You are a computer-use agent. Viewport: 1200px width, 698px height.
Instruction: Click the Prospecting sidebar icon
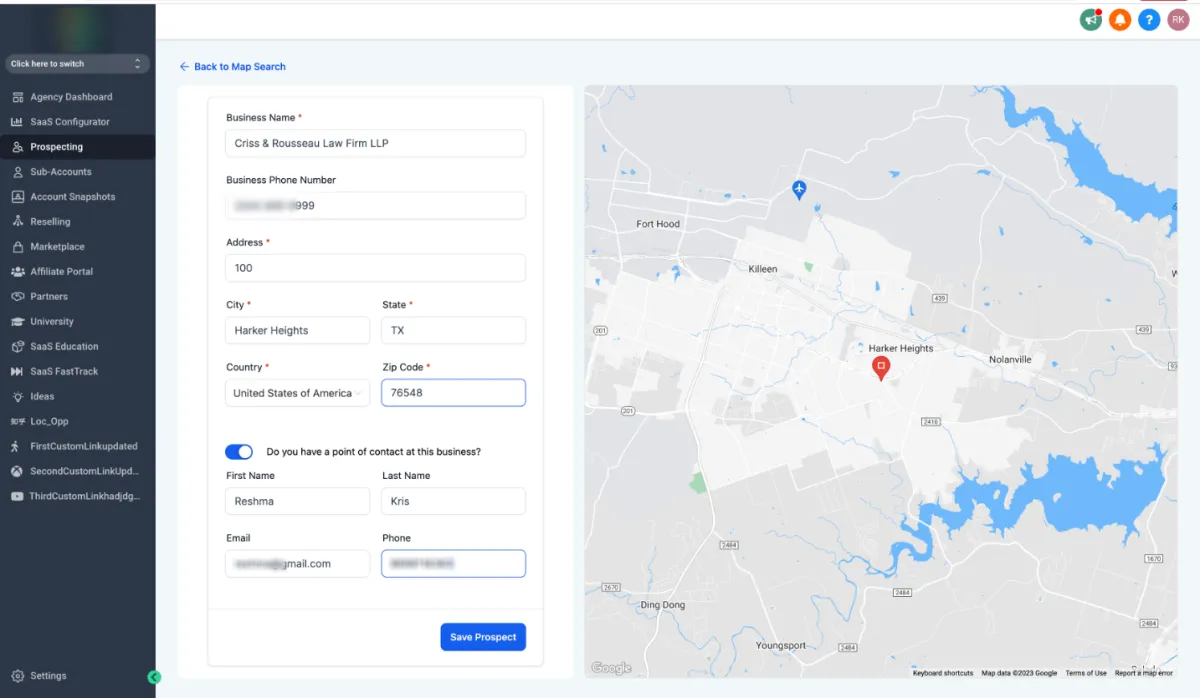tap(17, 147)
